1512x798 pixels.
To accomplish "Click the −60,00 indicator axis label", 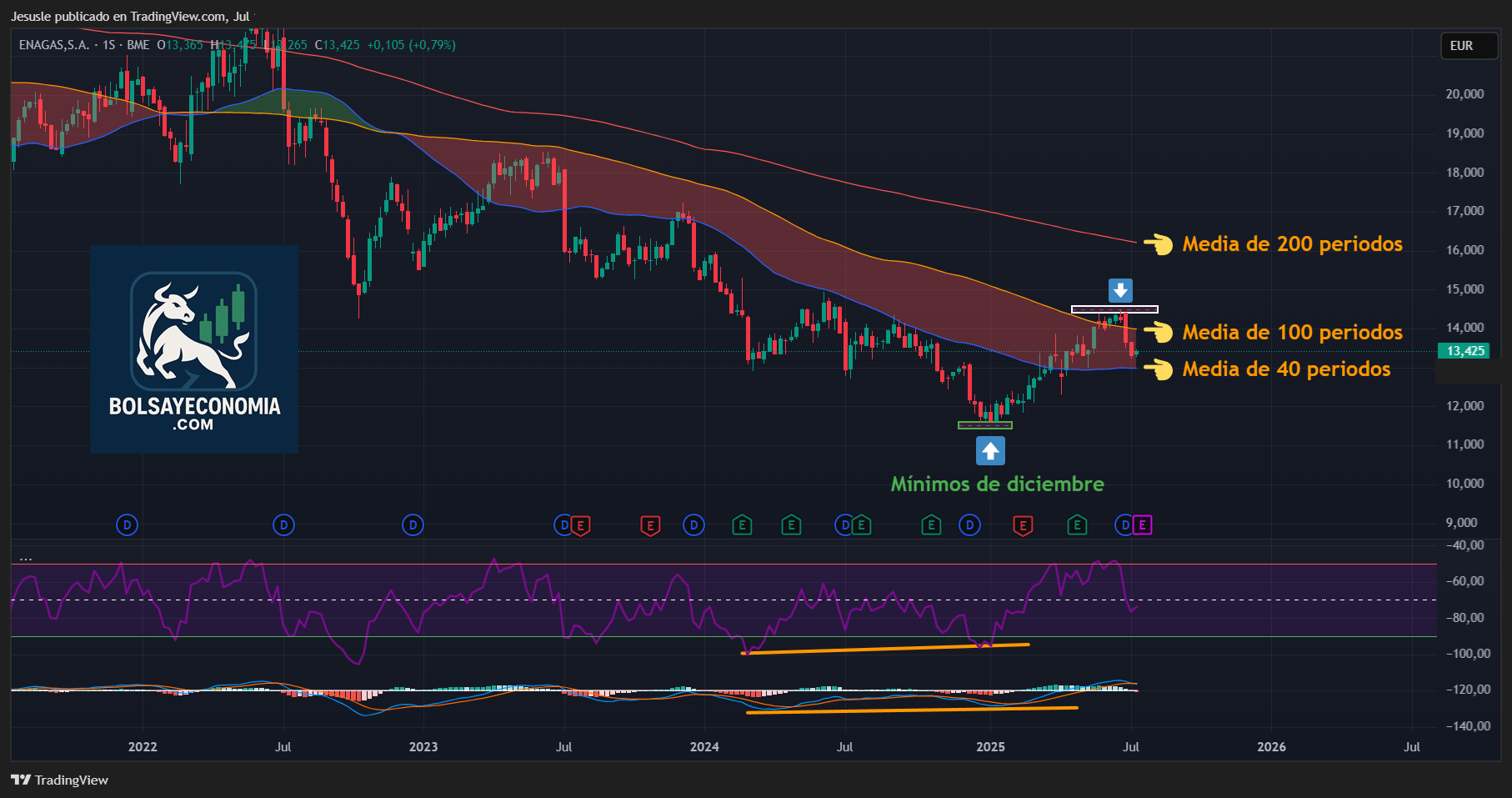I will (x=1464, y=581).
